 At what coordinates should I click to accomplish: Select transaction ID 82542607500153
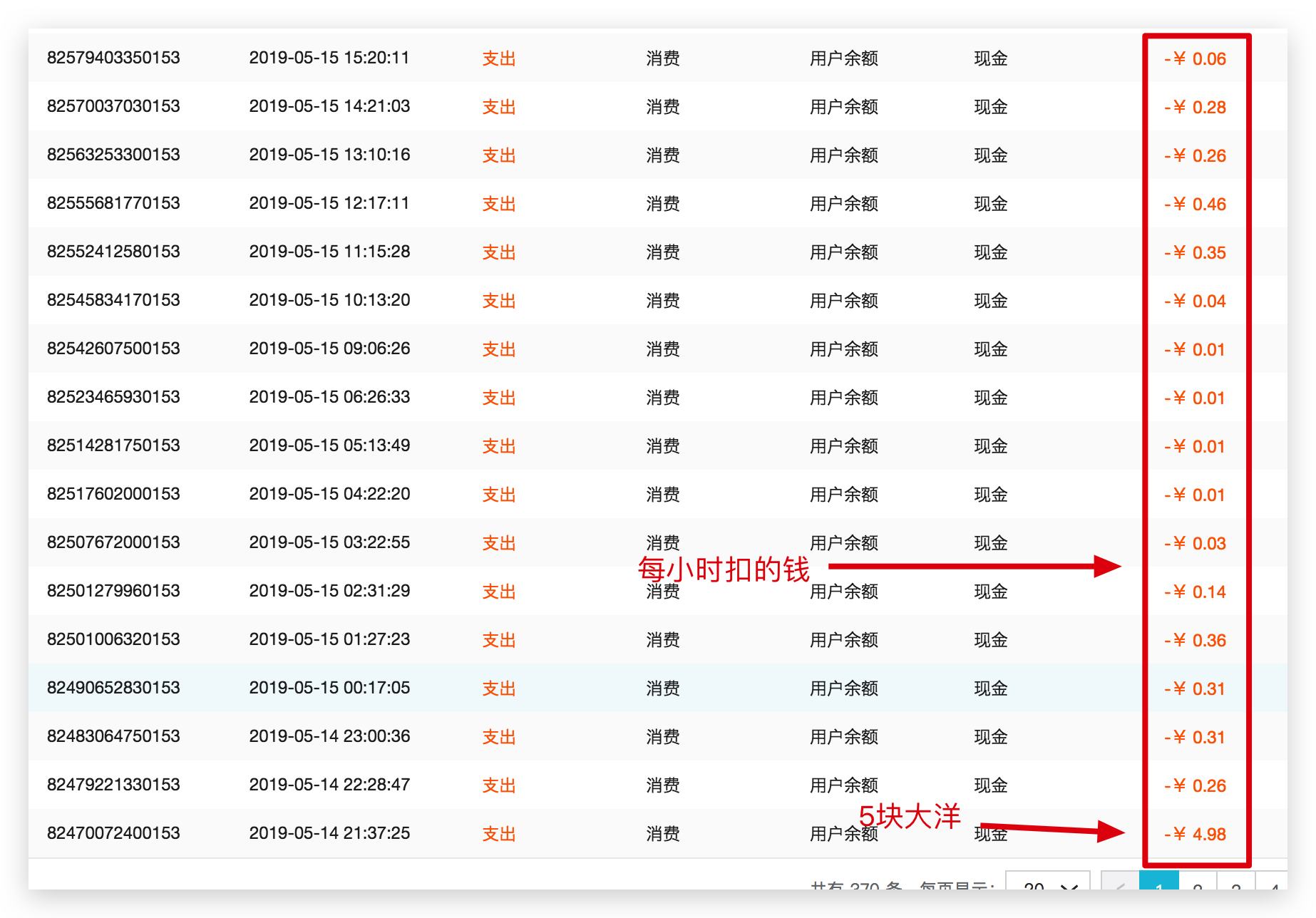[x=113, y=349]
